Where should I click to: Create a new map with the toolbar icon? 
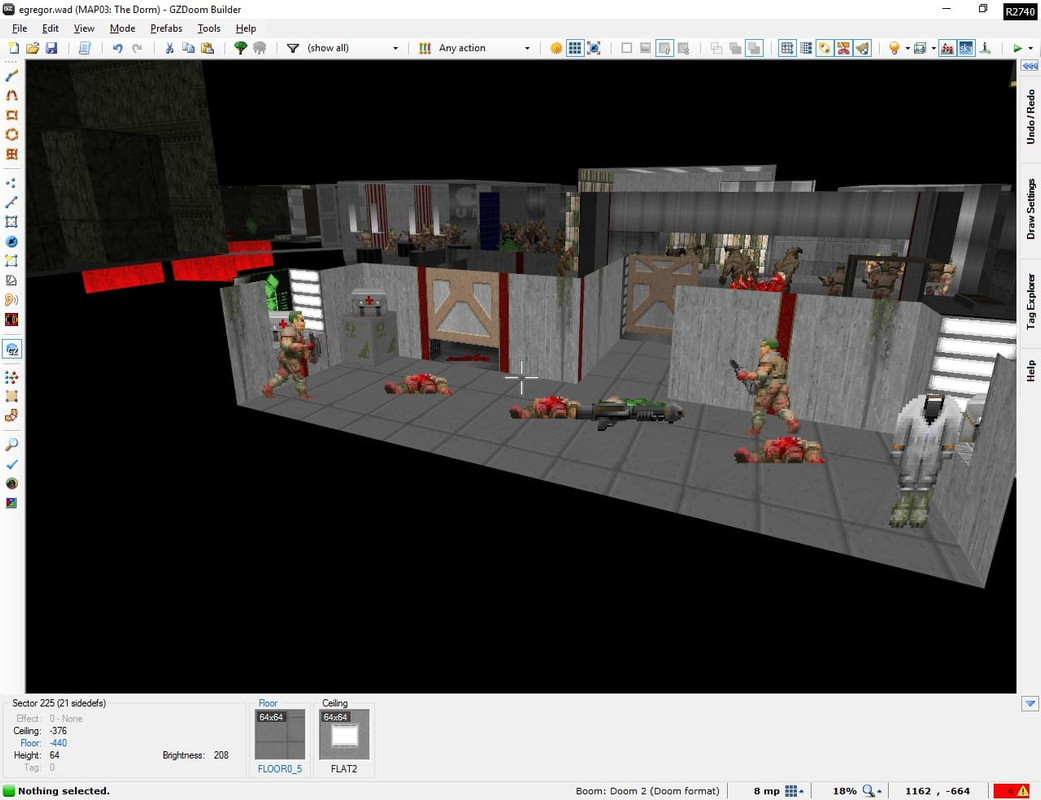(x=13, y=48)
